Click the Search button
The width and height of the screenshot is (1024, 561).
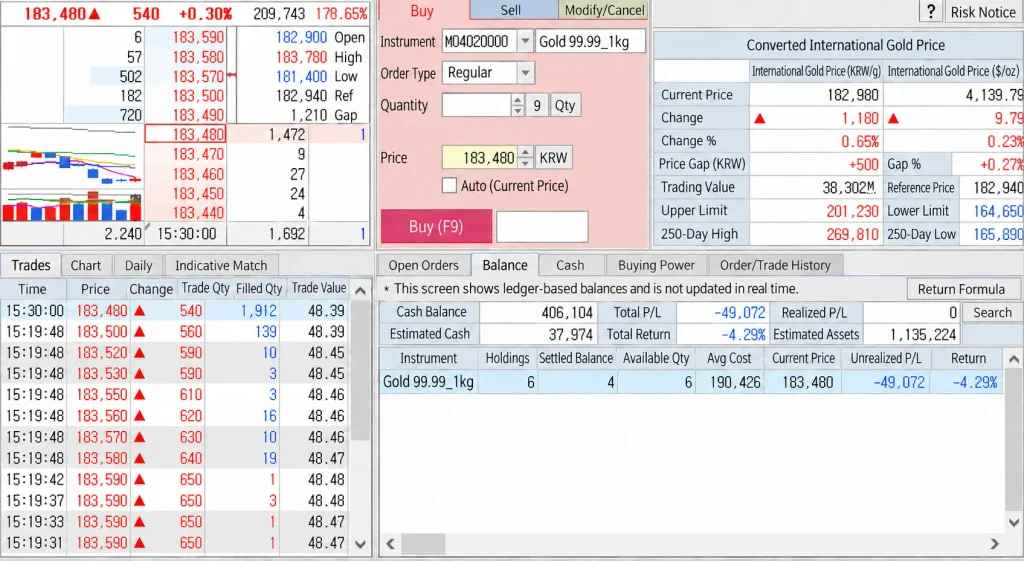click(x=992, y=312)
